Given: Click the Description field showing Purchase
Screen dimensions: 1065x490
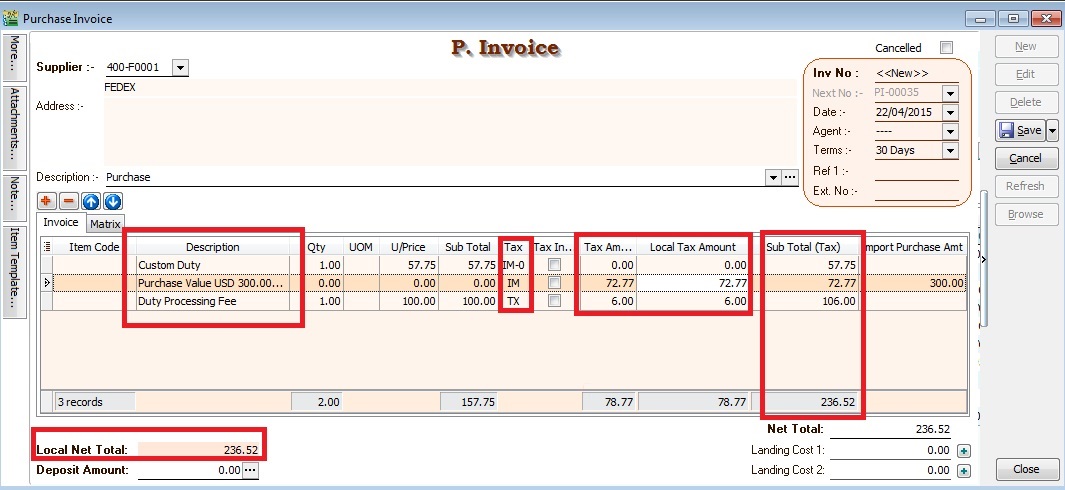Looking at the screenshot, I should (435, 177).
